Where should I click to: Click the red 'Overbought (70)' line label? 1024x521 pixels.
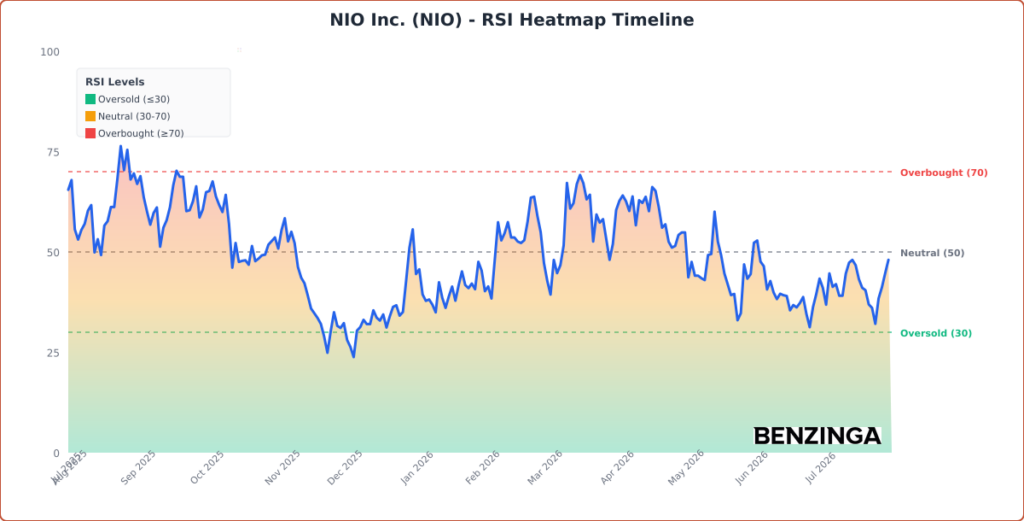[x=944, y=173]
